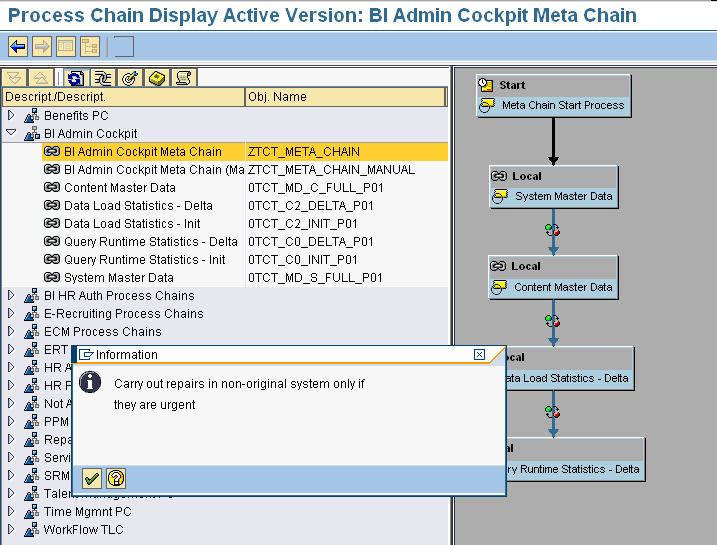Screen dimensions: 717x545
Task: Expand the WorkFlow TLC node
Action: click(11, 529)
